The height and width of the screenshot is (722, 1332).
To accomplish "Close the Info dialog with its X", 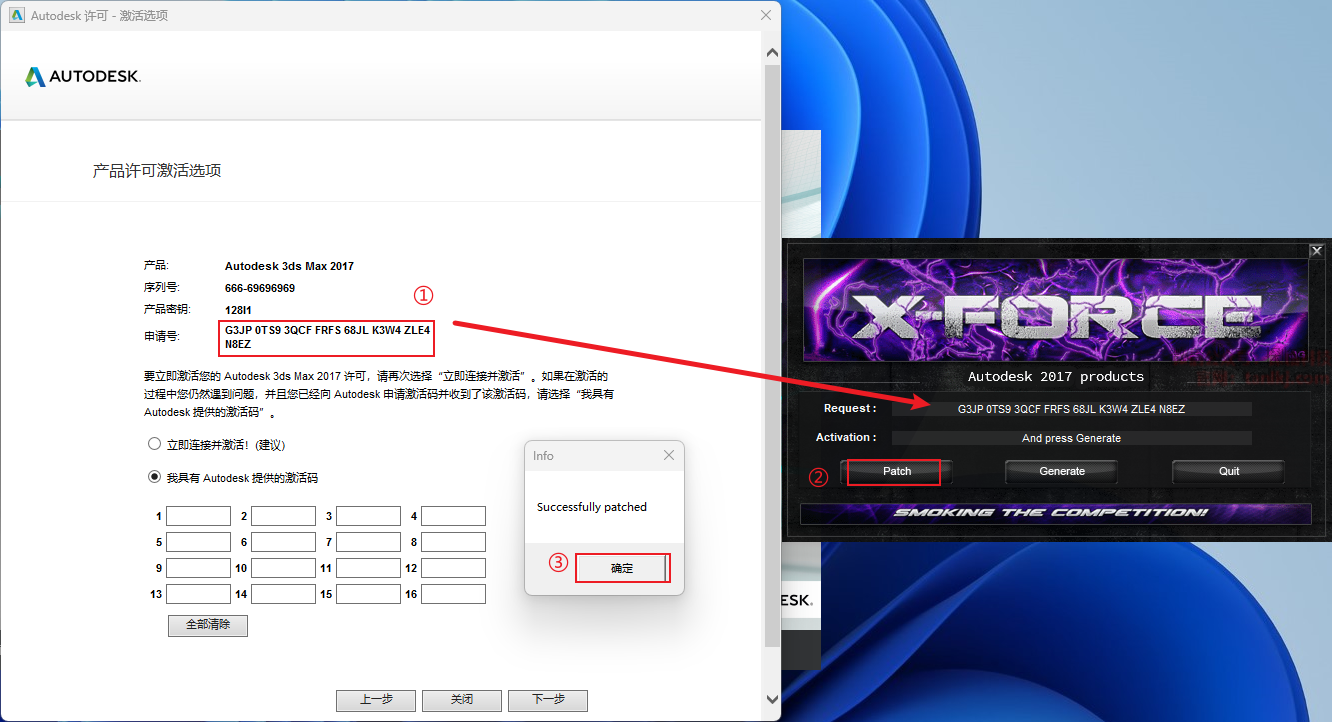I will click(669, 456).
